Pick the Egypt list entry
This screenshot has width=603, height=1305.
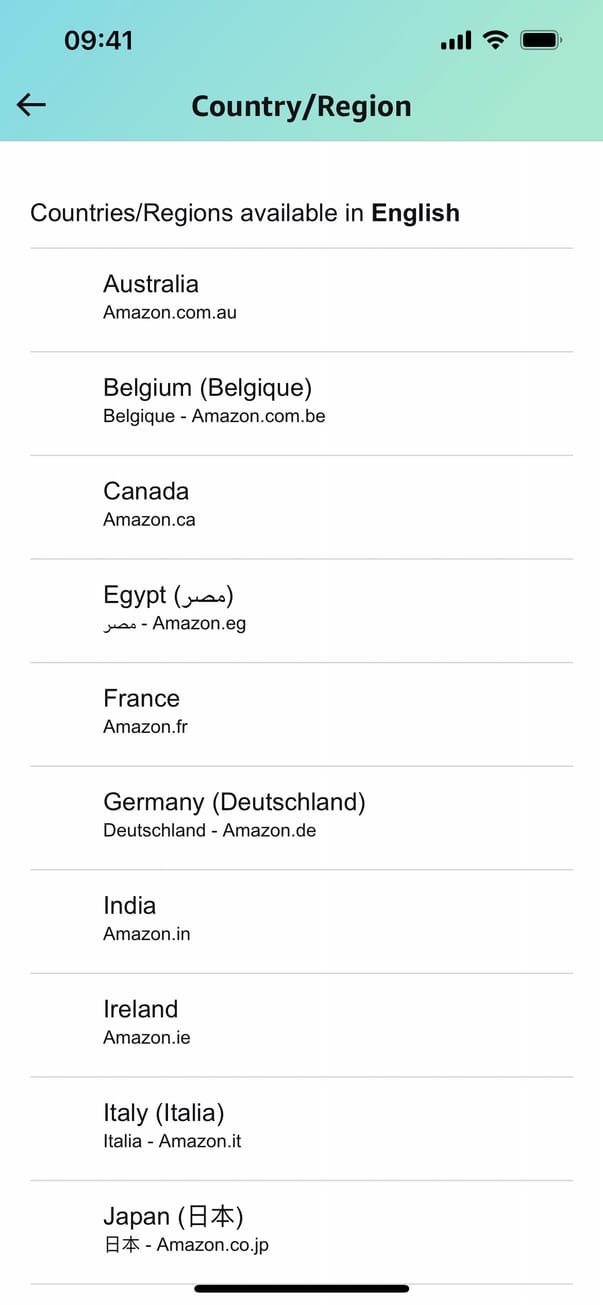tap(168, 596)
